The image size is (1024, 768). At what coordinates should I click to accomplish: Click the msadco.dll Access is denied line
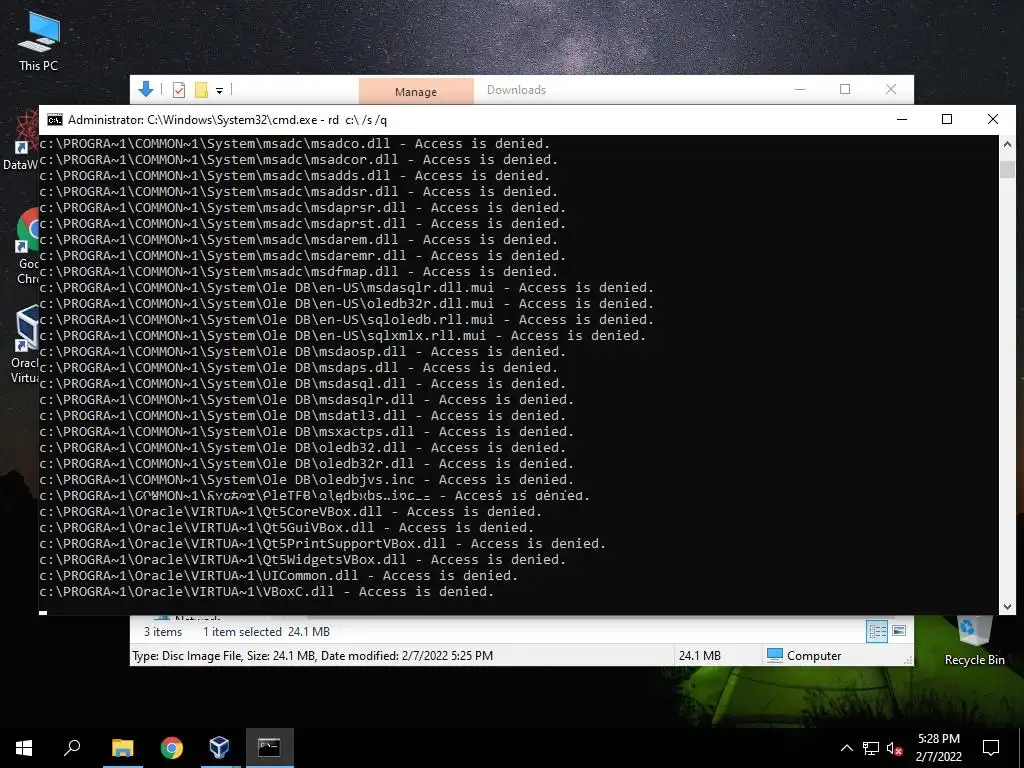pyautogui.click(x=295, y=144)
